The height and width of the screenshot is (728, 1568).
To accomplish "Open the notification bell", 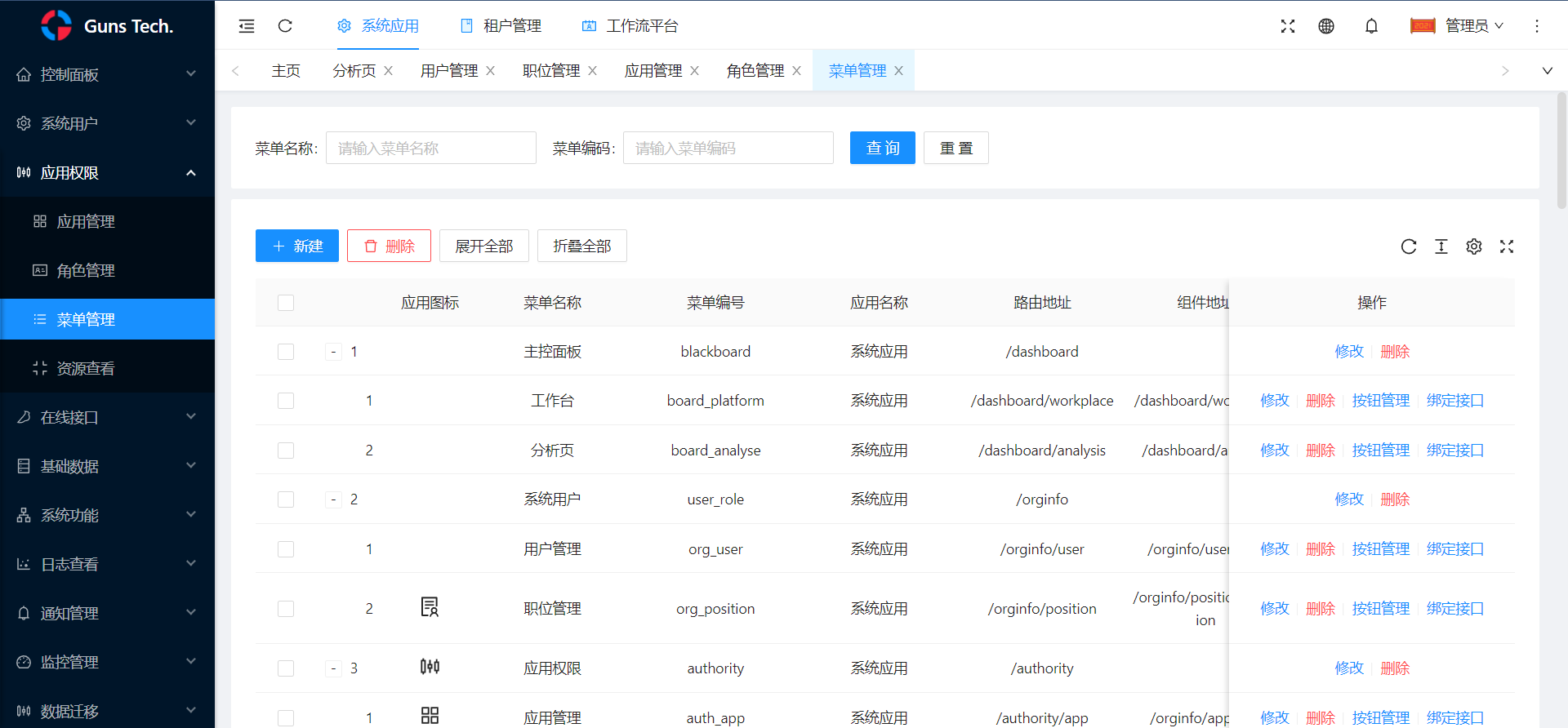I will coord(1371,26).
